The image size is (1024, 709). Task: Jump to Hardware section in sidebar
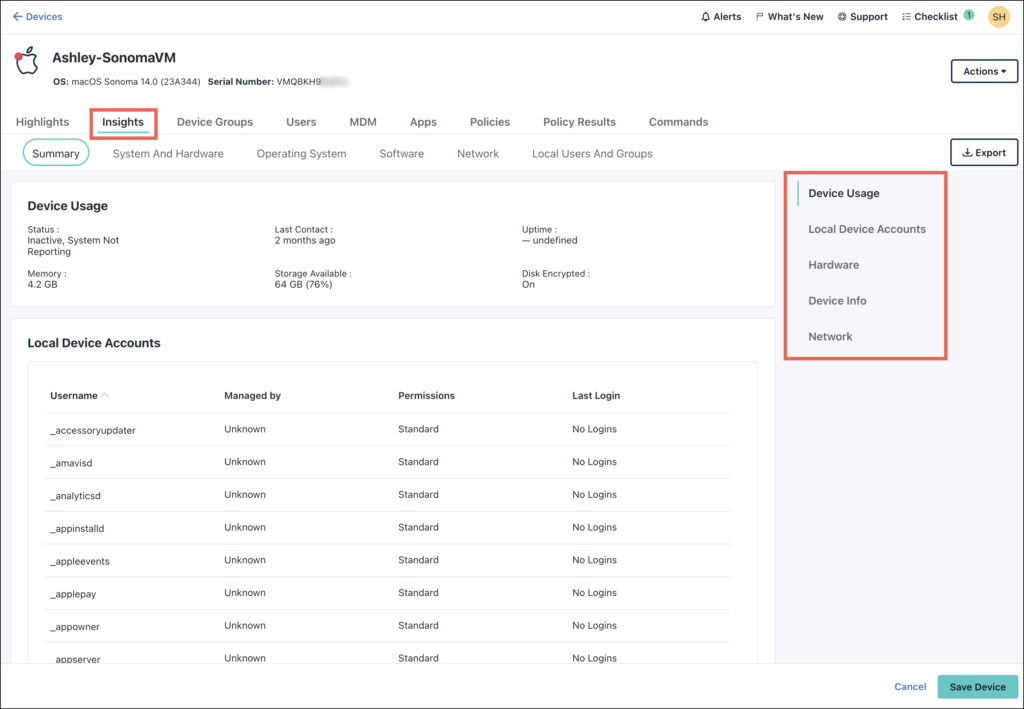(833, 265)
